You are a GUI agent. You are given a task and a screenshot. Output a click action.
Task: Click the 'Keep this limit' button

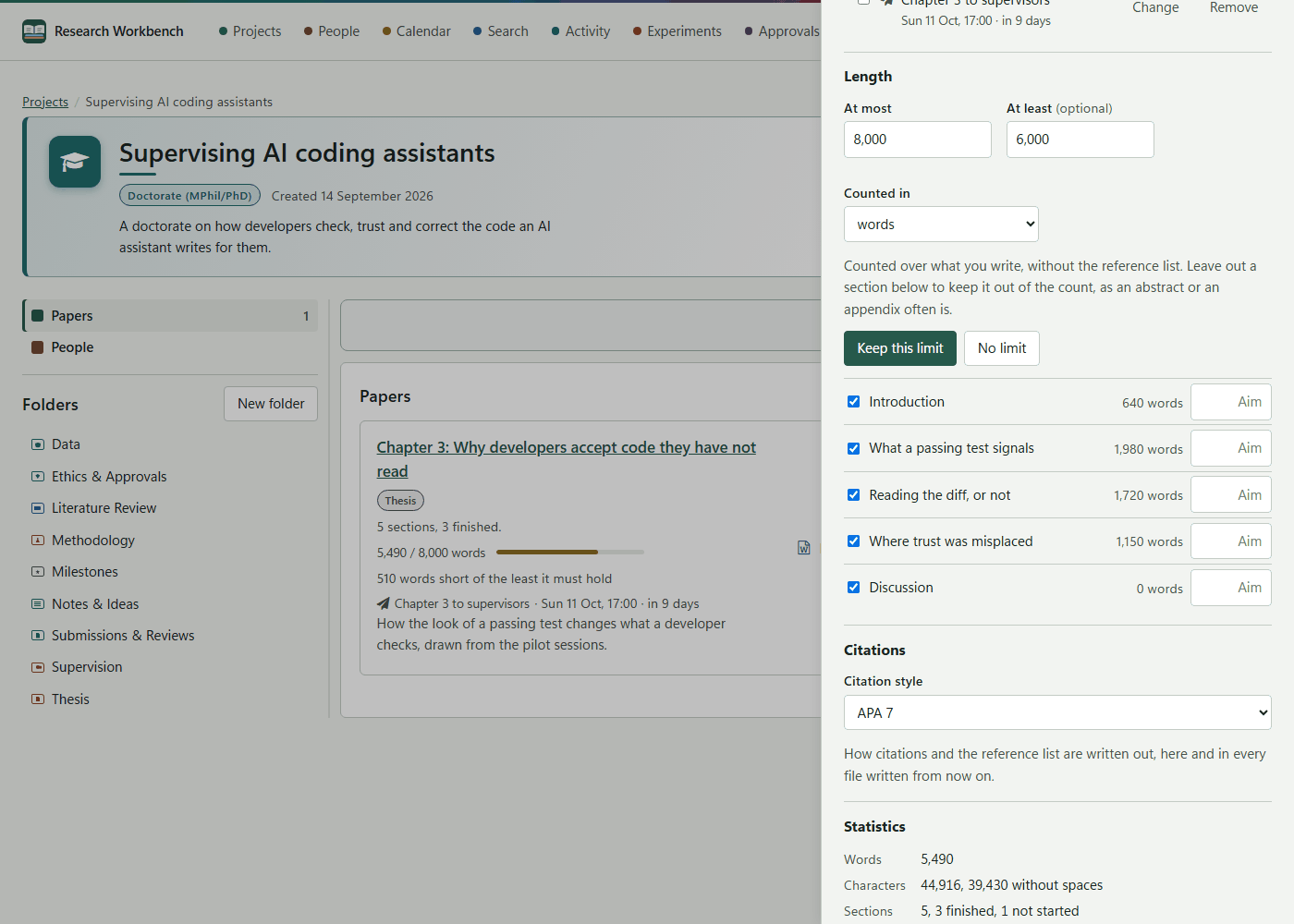coord(900,348)
